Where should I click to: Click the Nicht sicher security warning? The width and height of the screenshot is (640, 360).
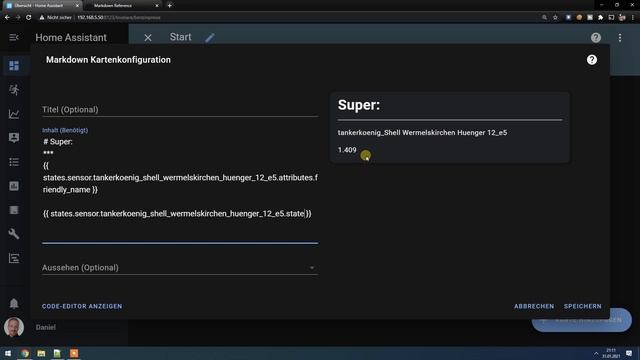56,18
